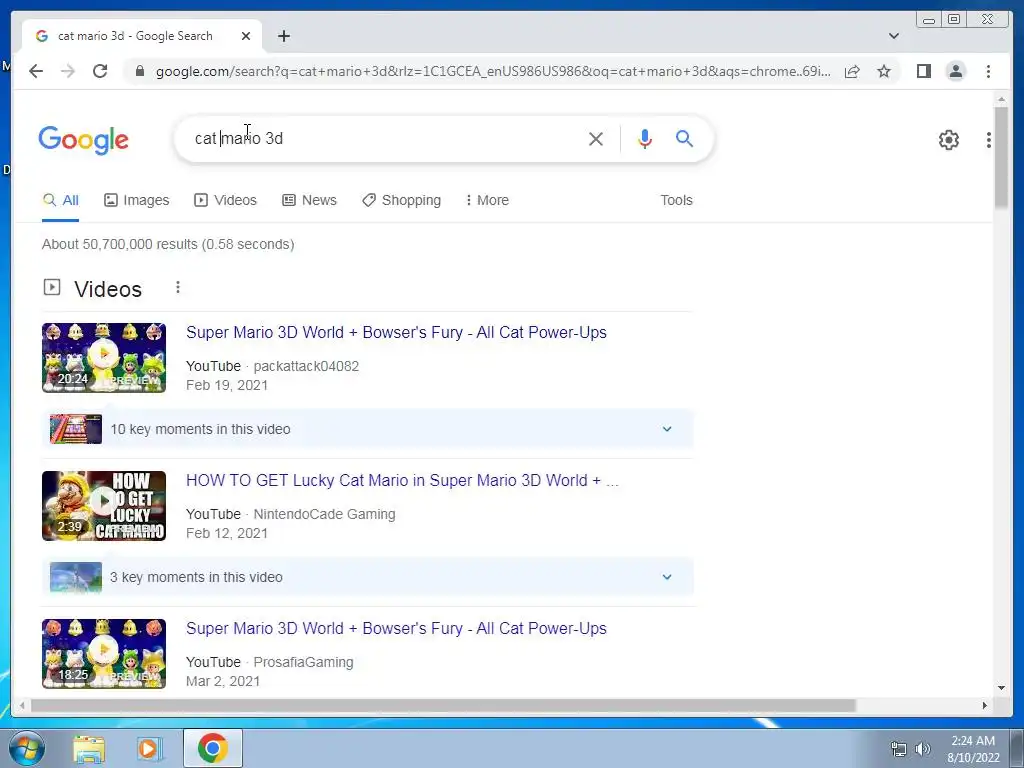
Task: Open a new tab with the plus button
Action: (283, 36)
